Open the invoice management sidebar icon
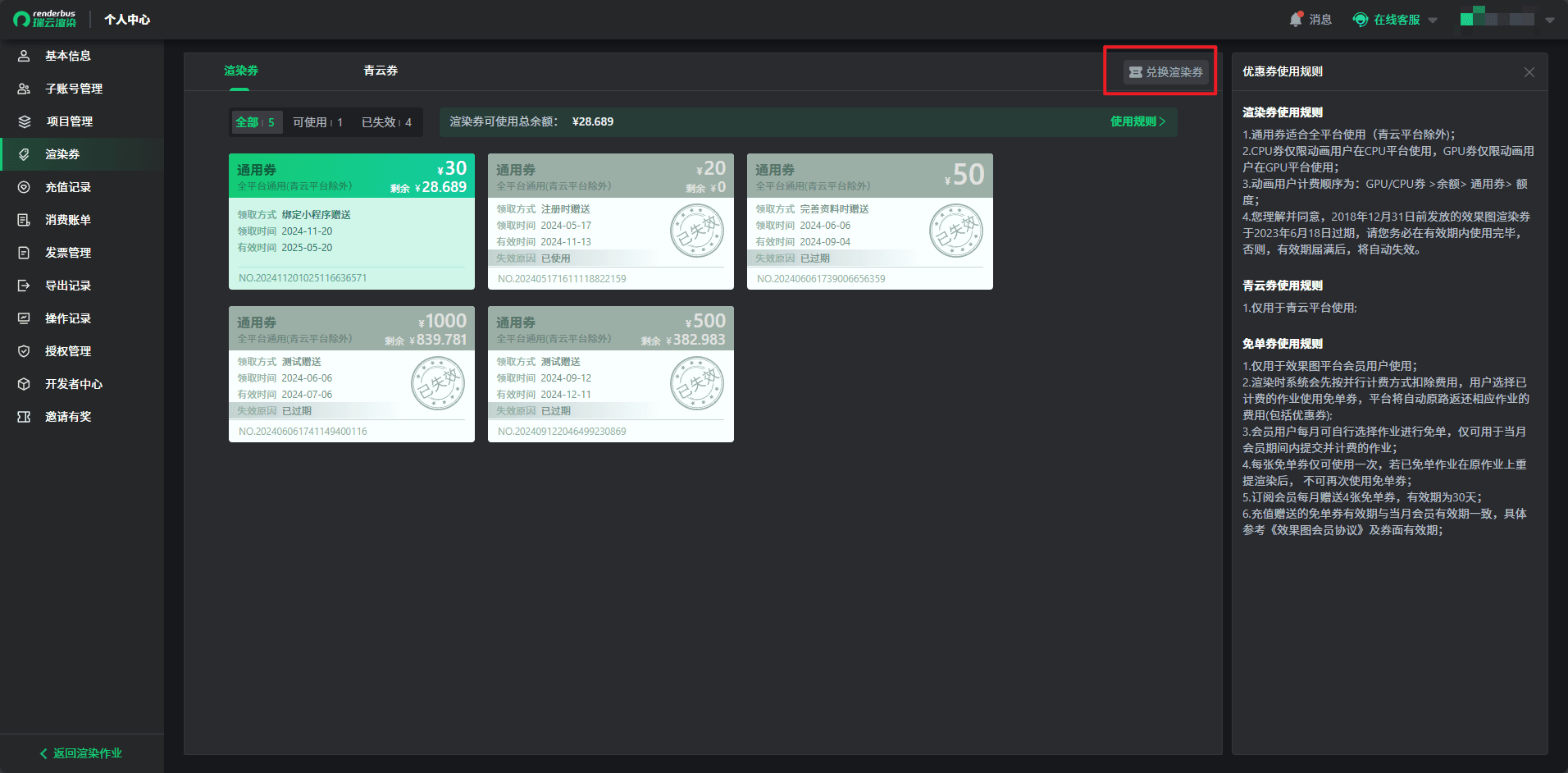Screen dimensions: 1568x773 pyautogui.click(x=24, y=253)
